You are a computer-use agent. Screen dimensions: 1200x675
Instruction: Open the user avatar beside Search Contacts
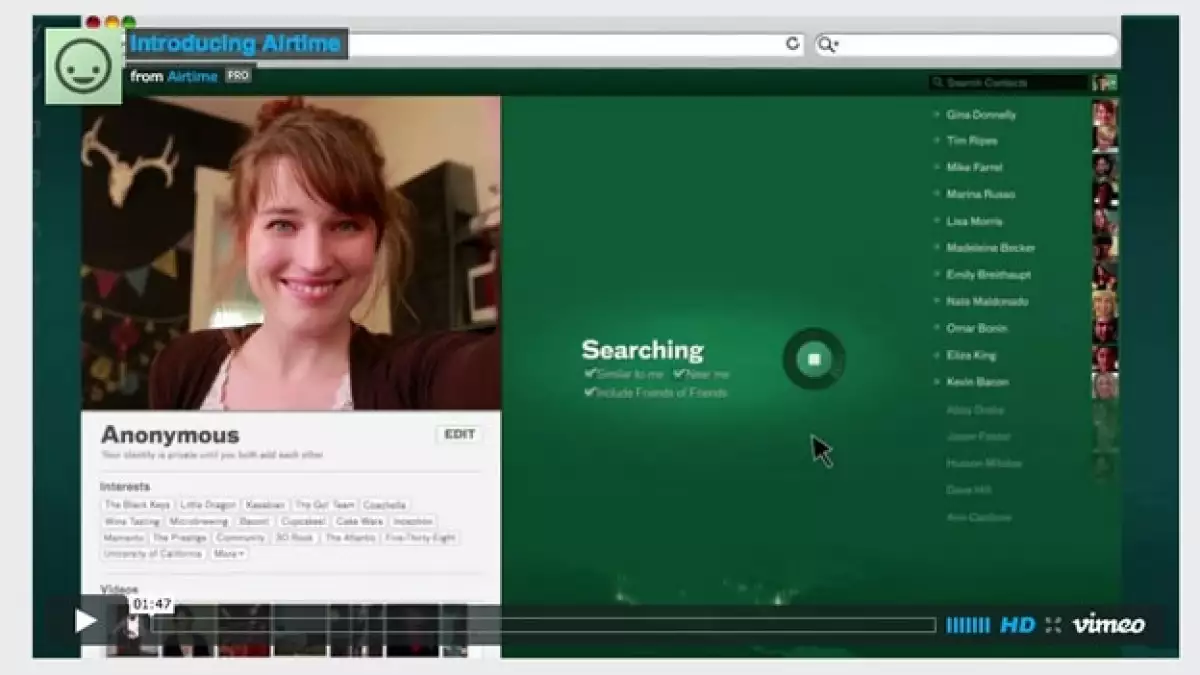point(1104,83)
